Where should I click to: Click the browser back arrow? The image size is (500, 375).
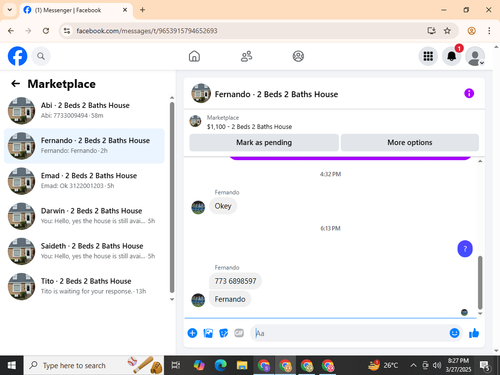tap(11, 31)
